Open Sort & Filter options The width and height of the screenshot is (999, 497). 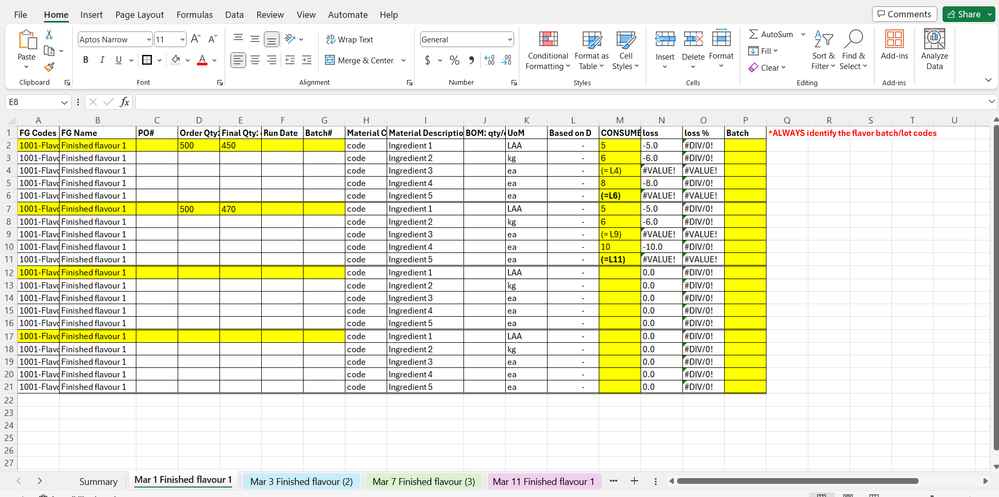click(823, 50)
